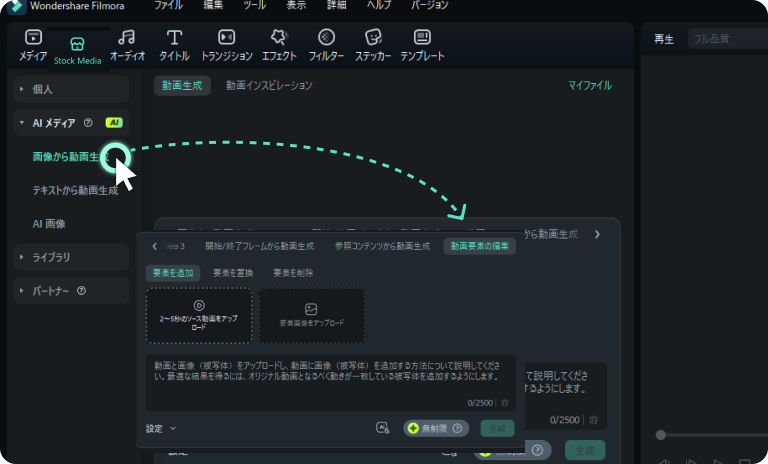This screenshot has height=464, width=768.
Task: Open the ステッカー tab
Action: (x=373, y=46)
